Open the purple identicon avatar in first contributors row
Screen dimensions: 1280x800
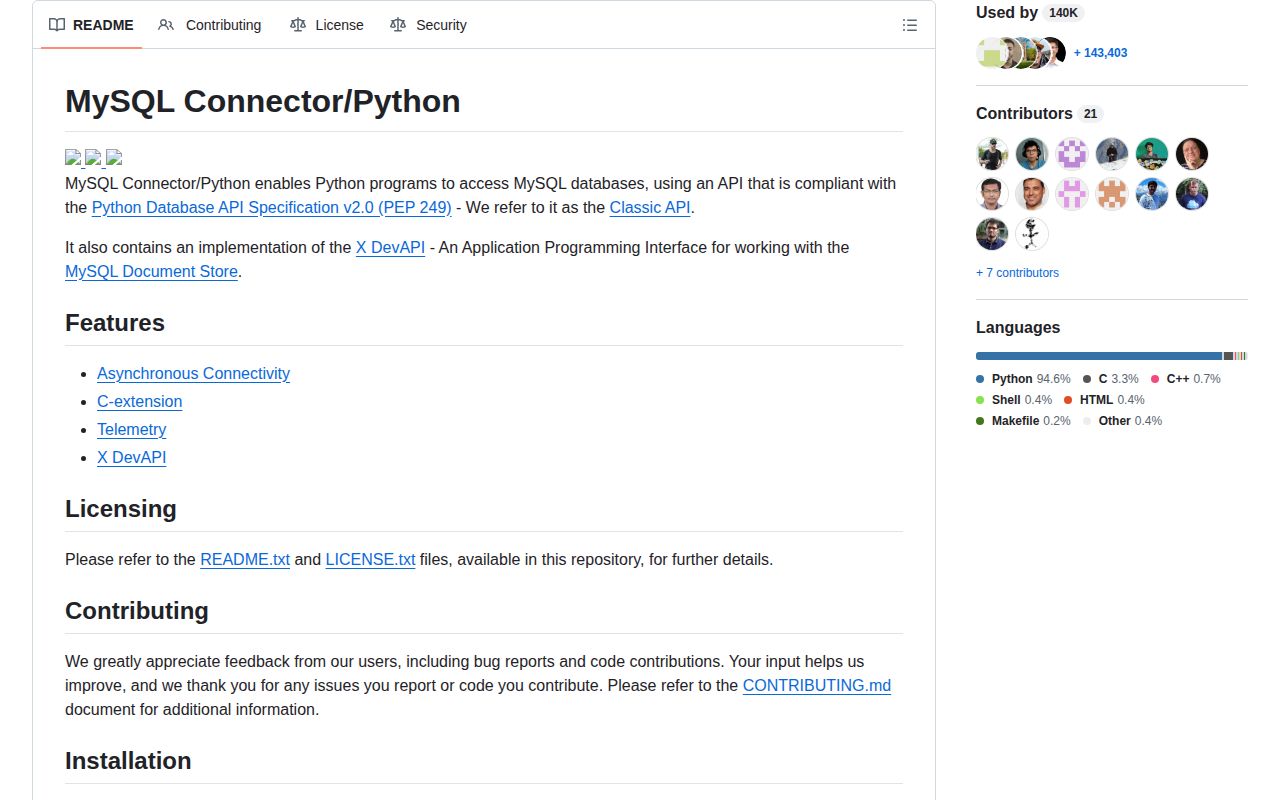pyautogui.click(x=1072, y=154)
